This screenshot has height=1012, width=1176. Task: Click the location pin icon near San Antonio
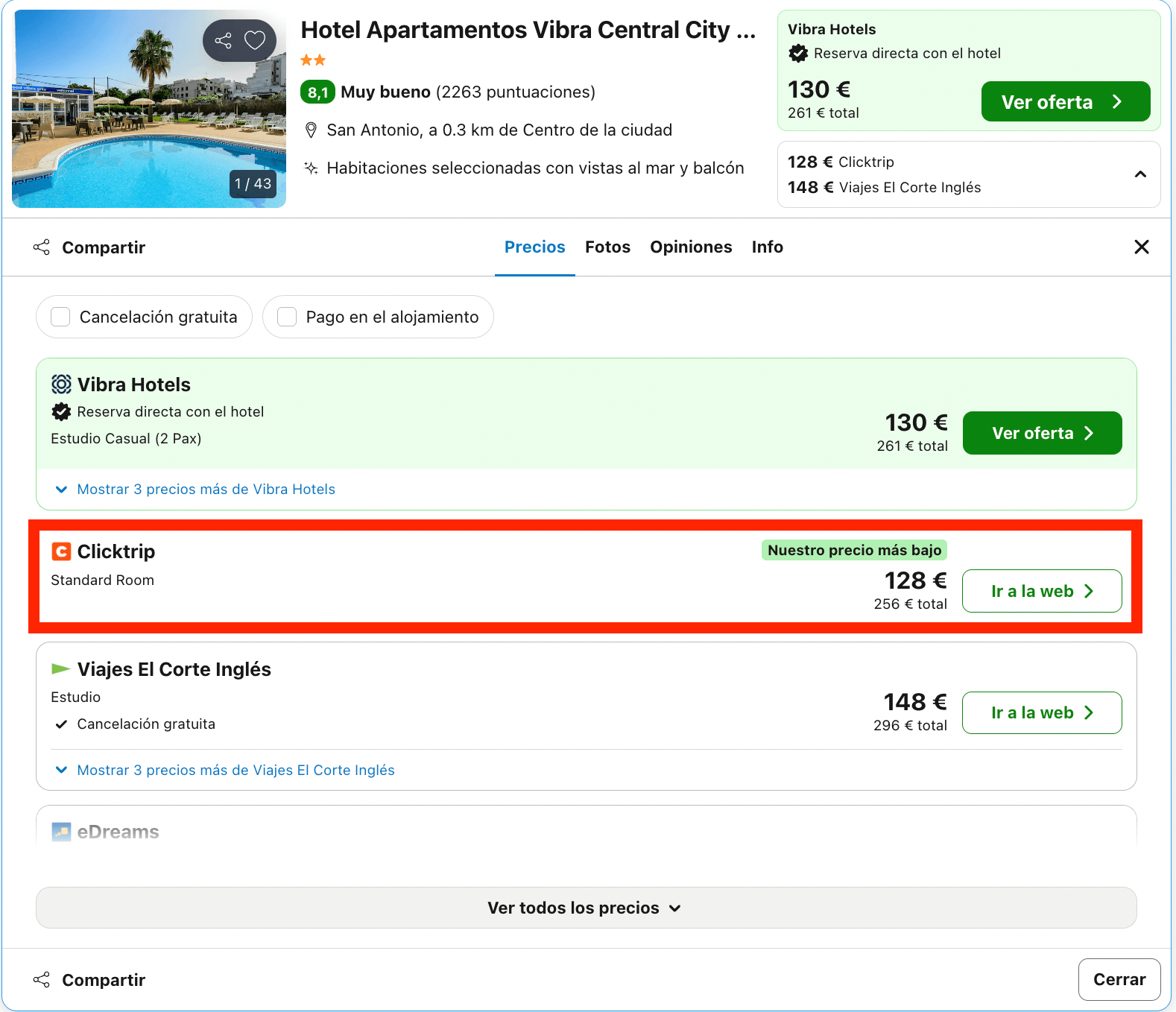[x=312, y=130]
